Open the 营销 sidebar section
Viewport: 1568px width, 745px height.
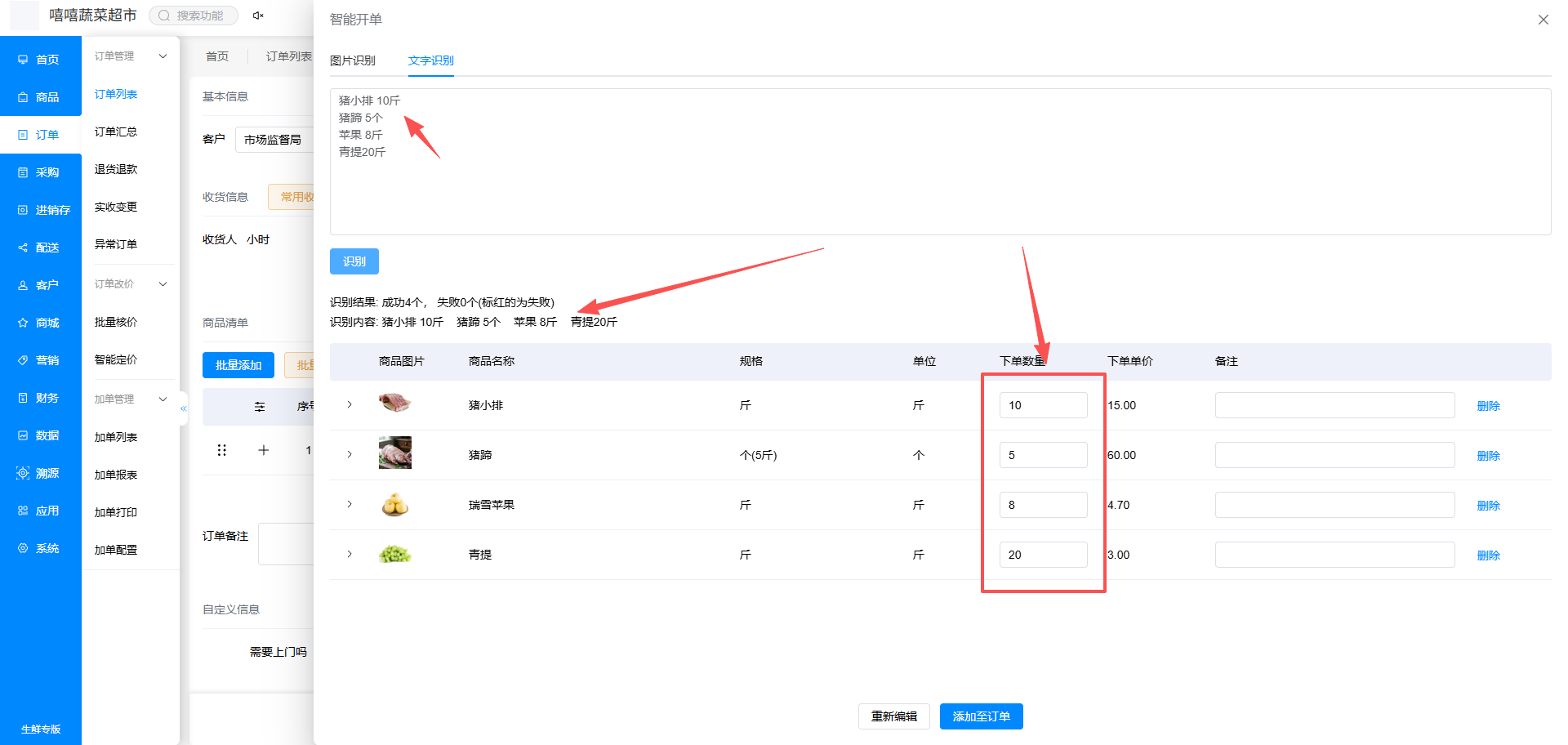click(x=40, y=360)
